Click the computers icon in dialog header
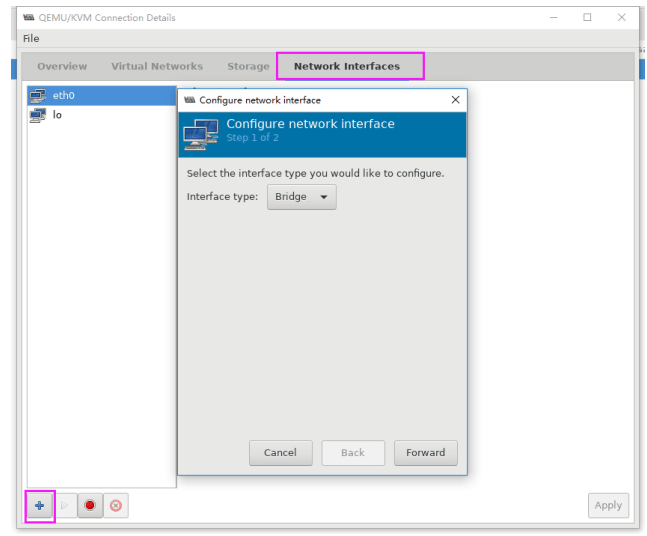This screenshot has width=647, height=536. tap(201, 134)
